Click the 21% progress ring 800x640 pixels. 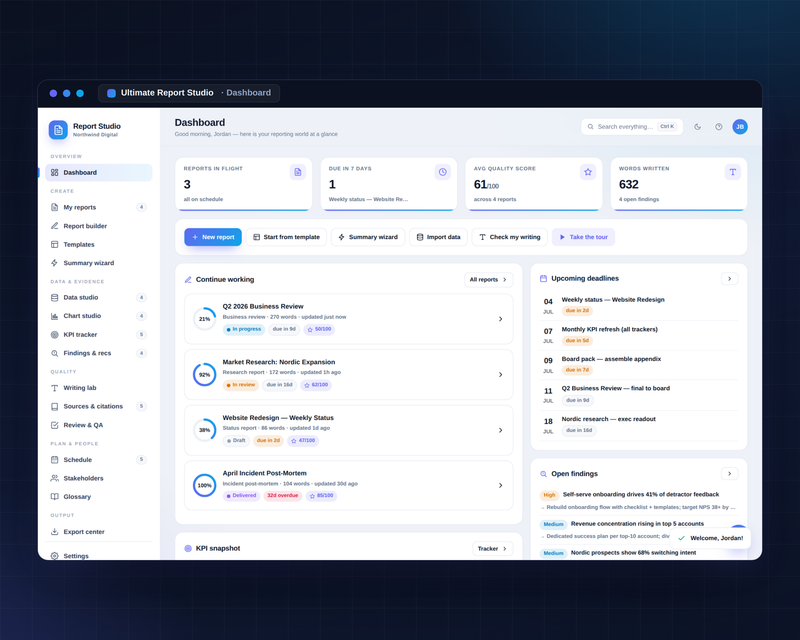click(205, 319)
